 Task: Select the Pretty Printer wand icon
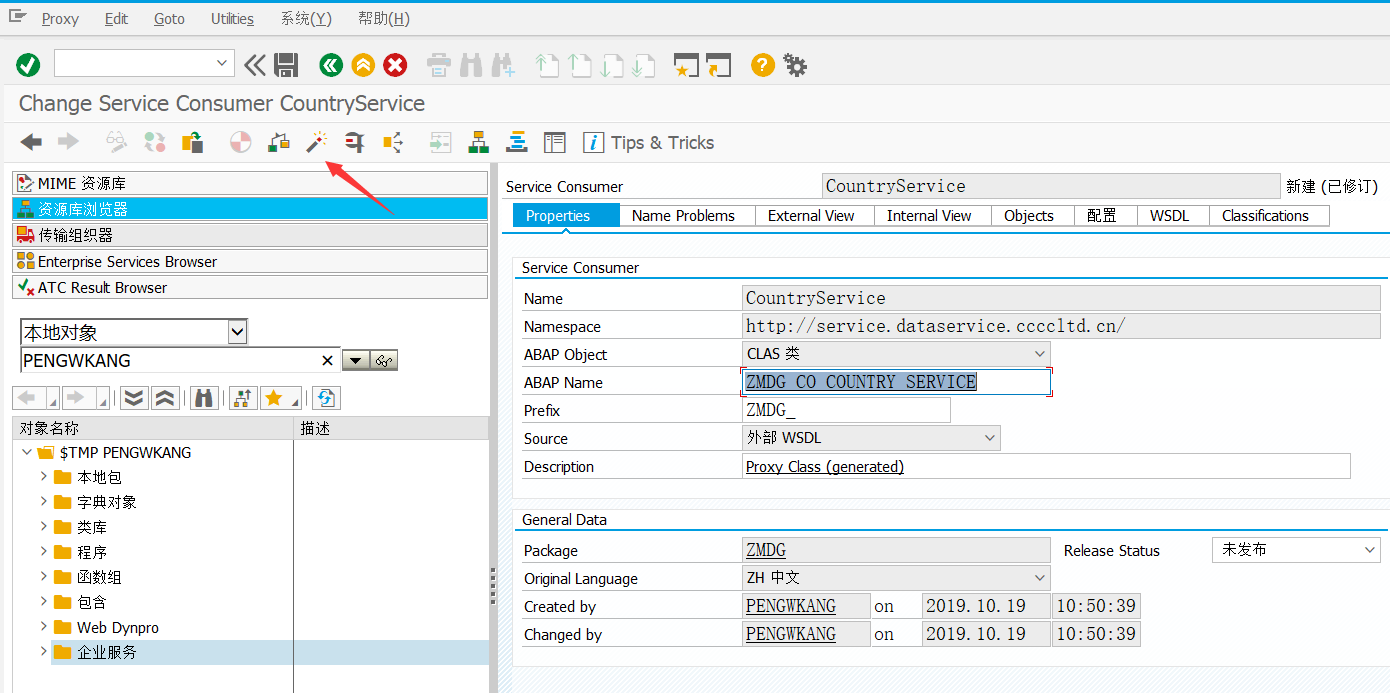pyautogui.click(x=316, y=142)
